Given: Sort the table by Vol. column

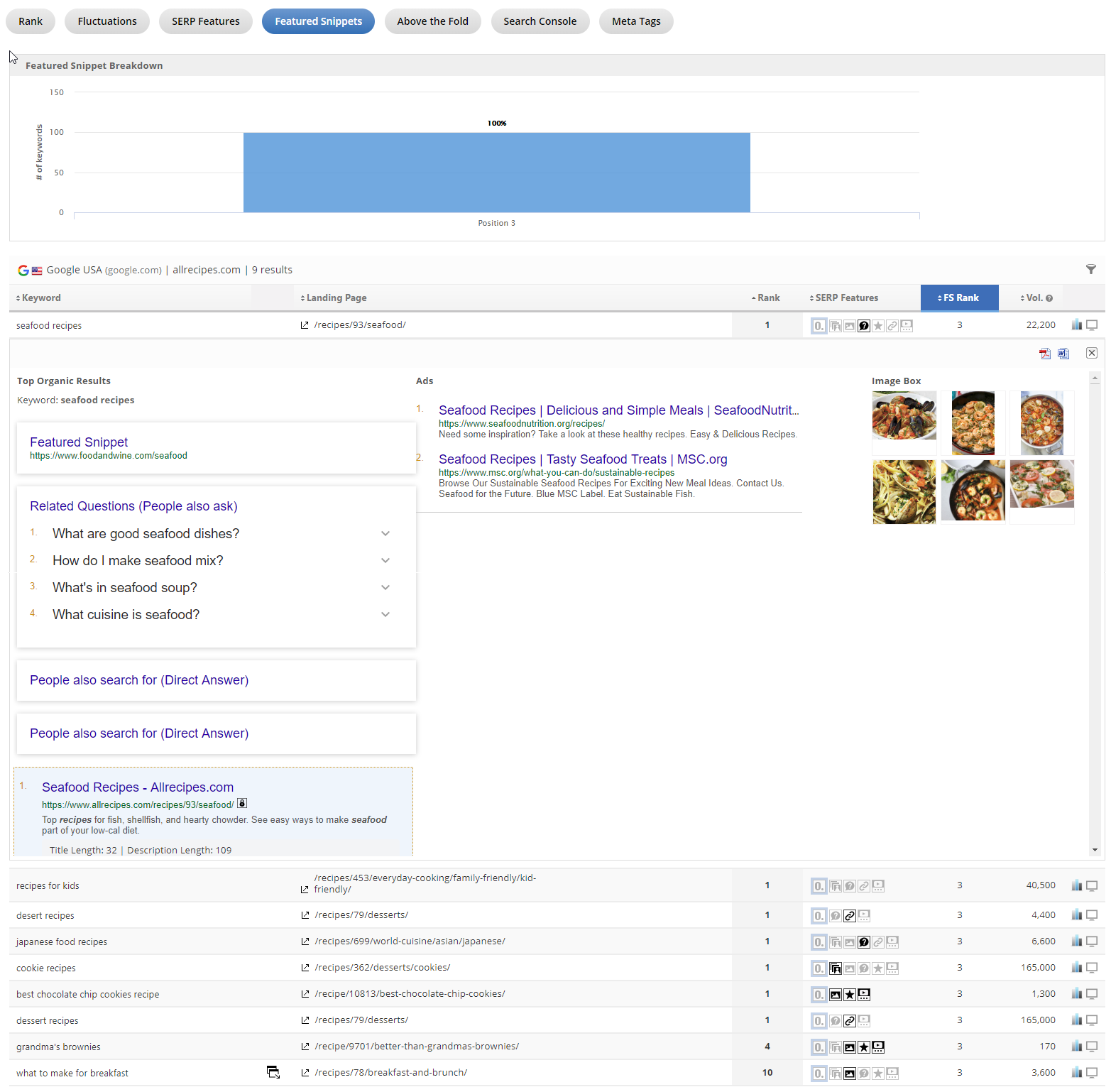Looking at the screenshot, I should [x=1036, y=298].
